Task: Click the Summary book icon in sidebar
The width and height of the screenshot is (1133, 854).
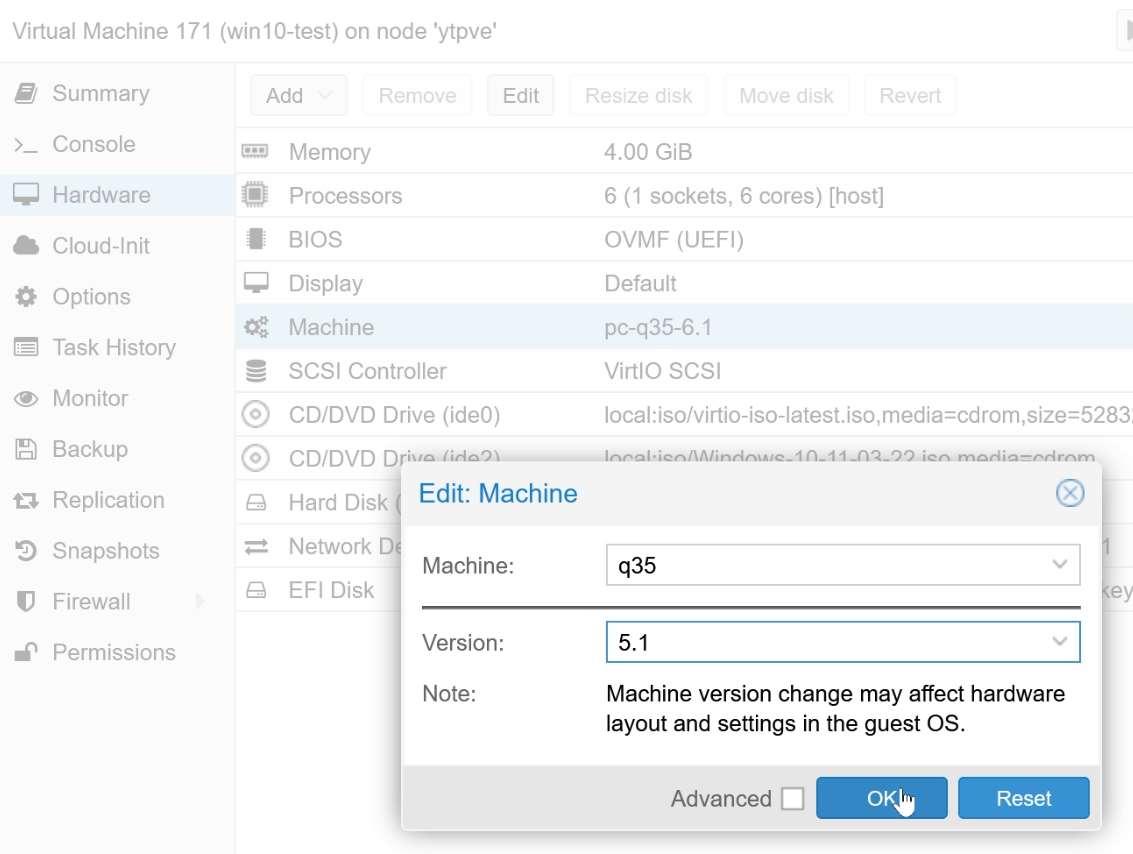Action: point(26,94)
